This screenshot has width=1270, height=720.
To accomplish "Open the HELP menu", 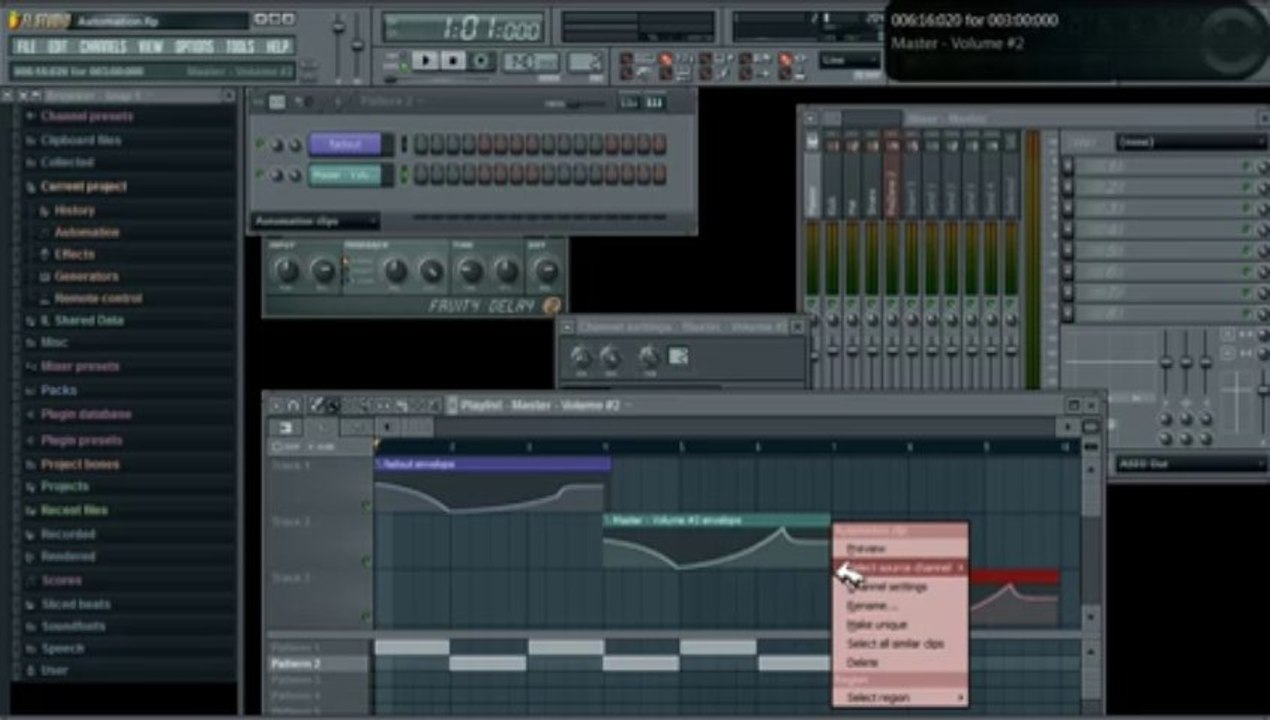I will [277, 47].
